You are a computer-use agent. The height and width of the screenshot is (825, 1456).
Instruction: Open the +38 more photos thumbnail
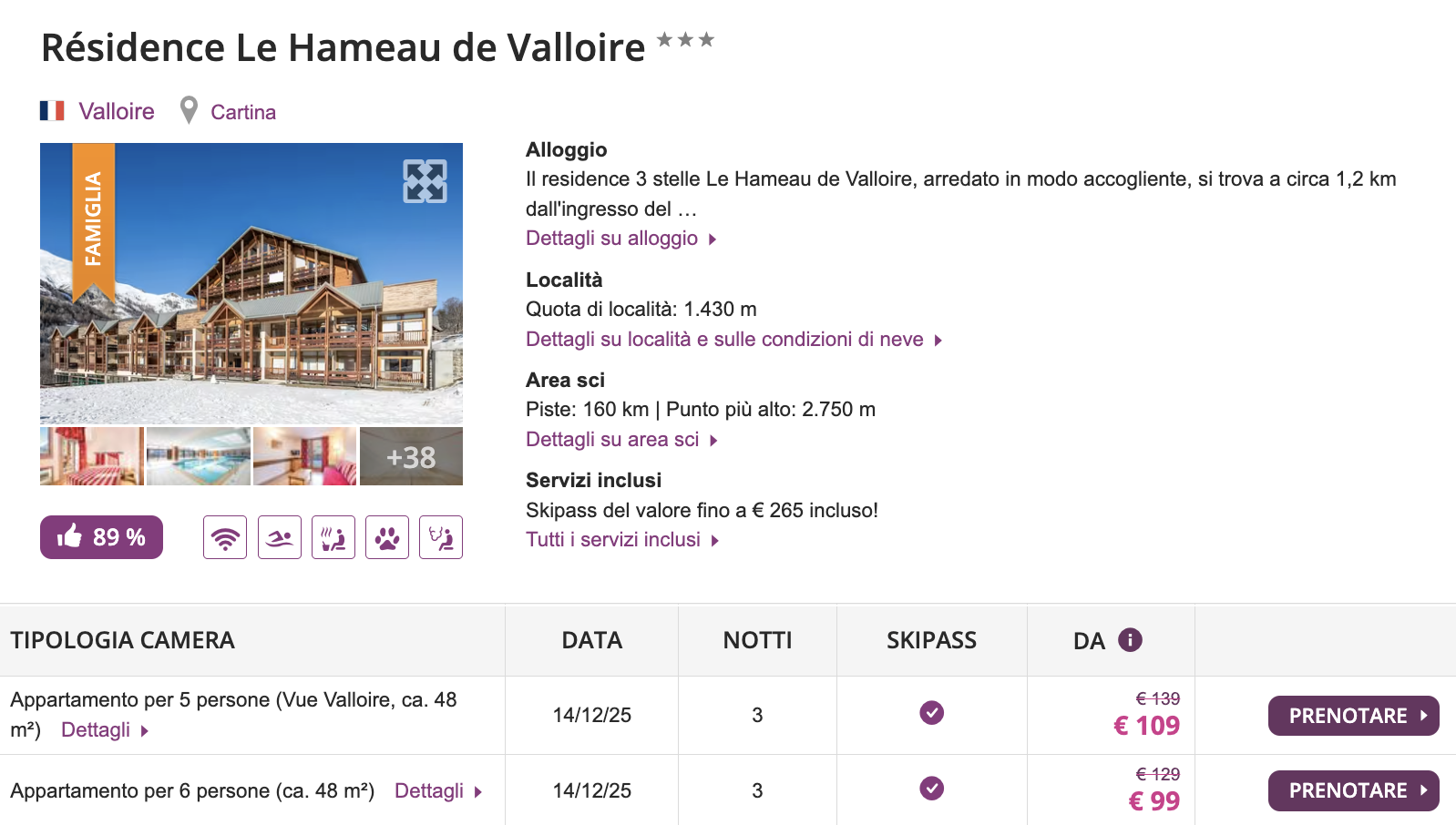pos(411,456)
